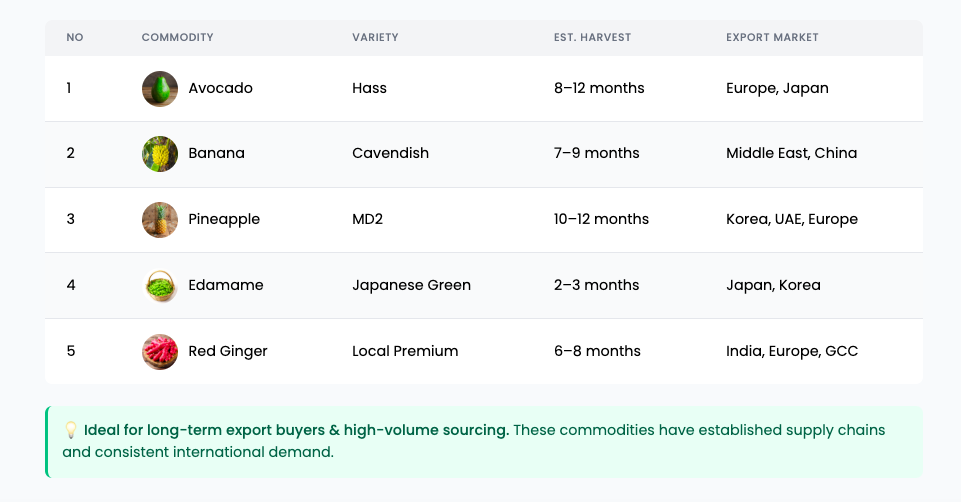Click the Est. Harvest column header
Image resolution: width=961 pixels, height=502 pixels.
592,37
